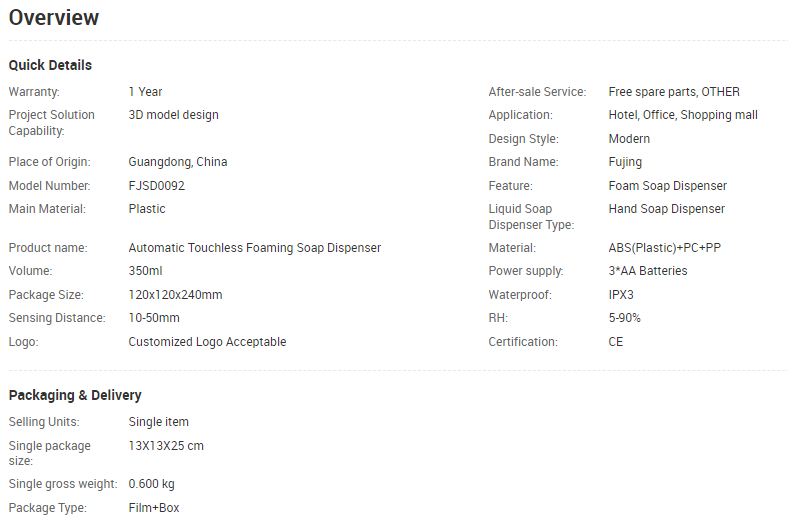Image resolution: width=788 pixels, height=524 pixels.
Task: Click the Film+Box package type
Action: pyautogui.click(x=154, y=508)
